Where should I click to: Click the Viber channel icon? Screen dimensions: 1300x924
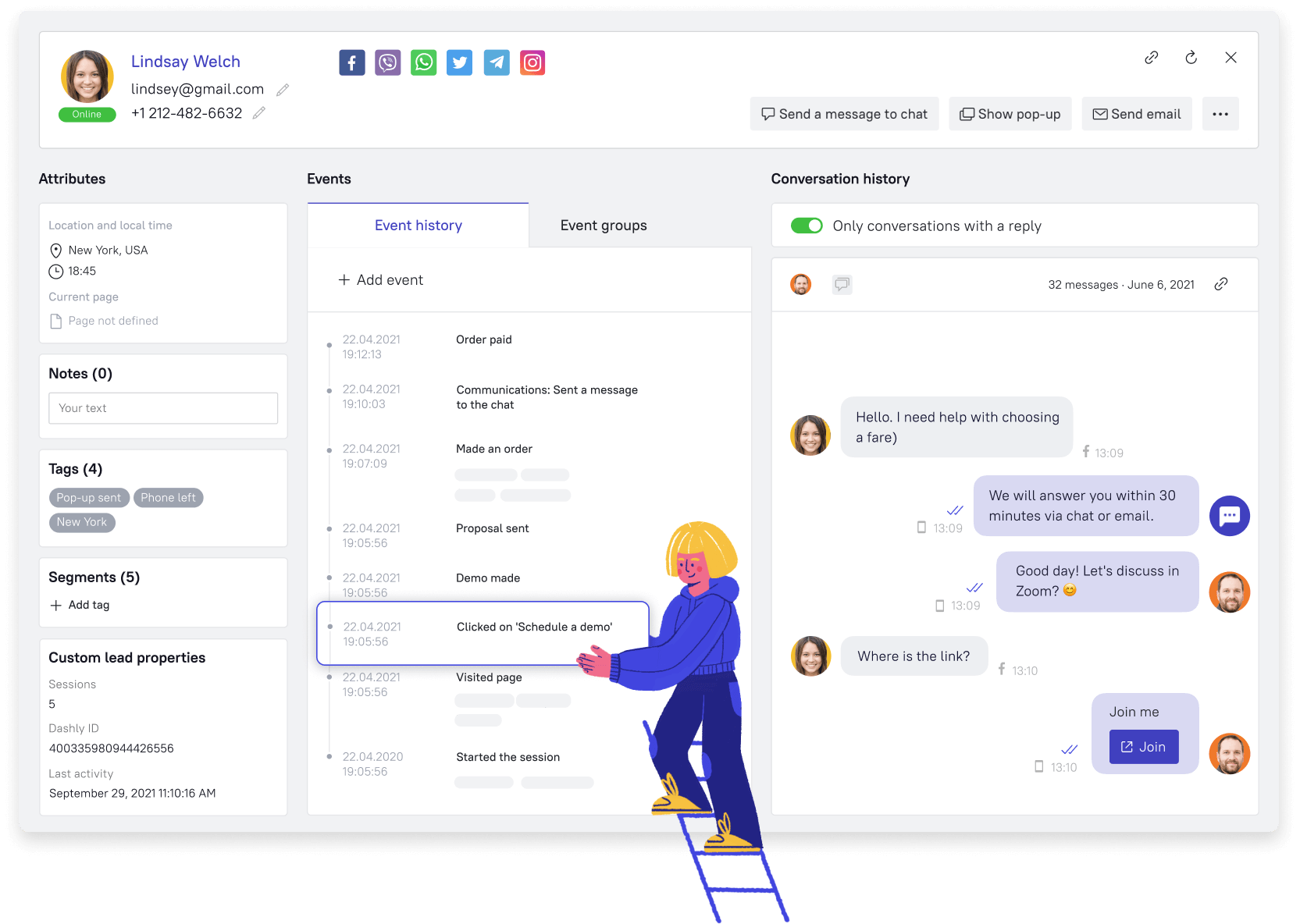pos(387,62)
